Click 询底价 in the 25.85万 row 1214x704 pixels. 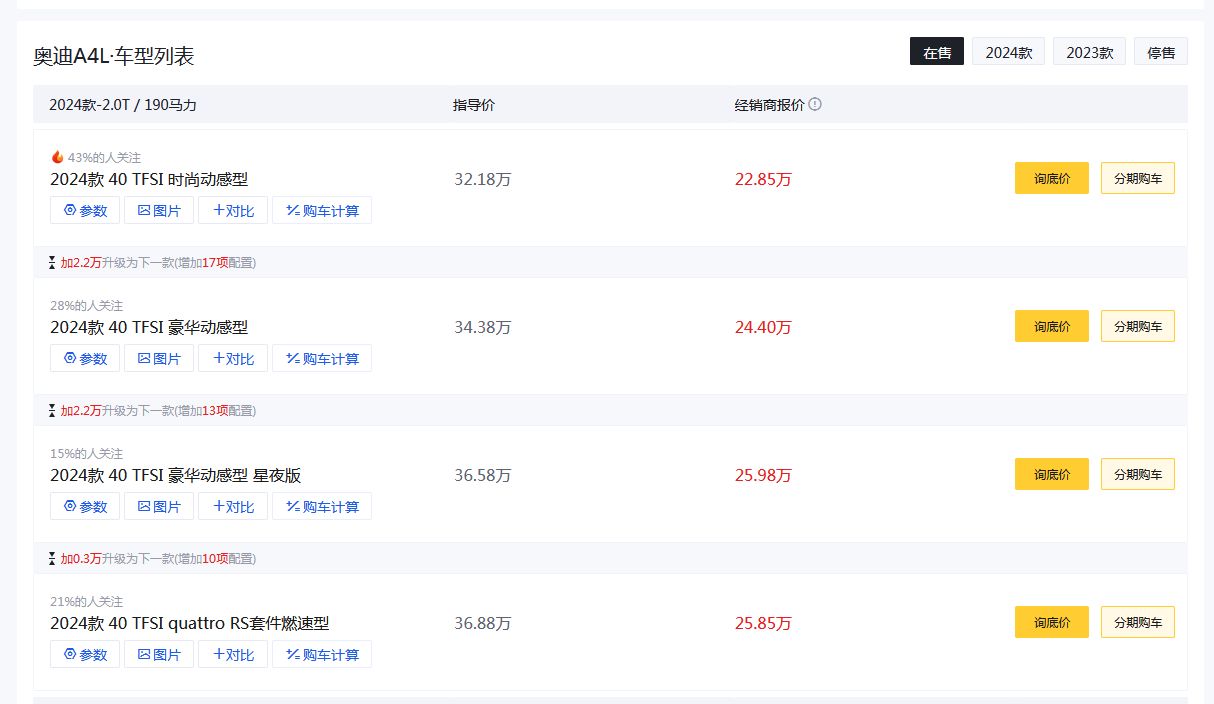tap(1052, 622)
